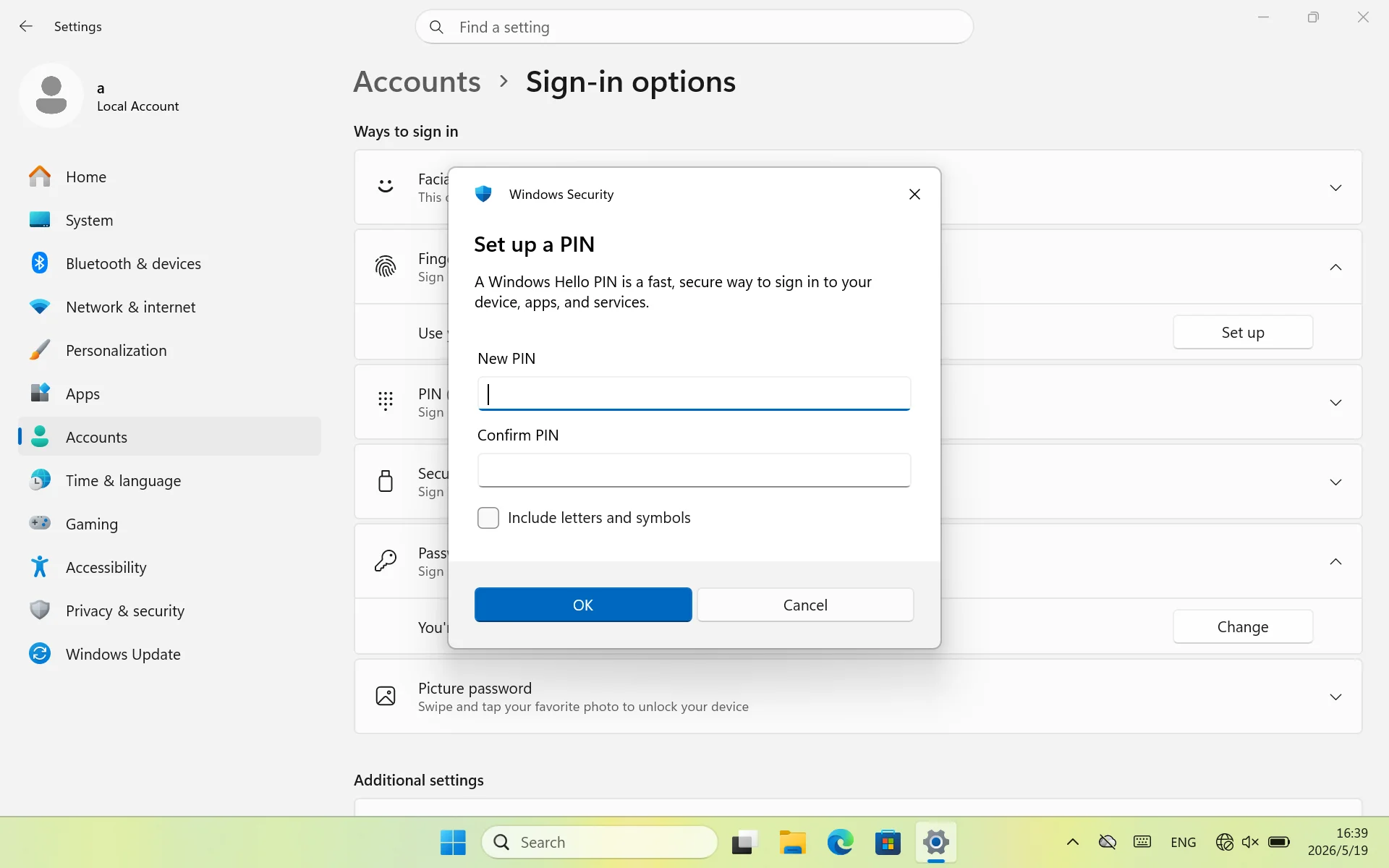Viewport: 1389px width, 868px height.
Task: Click the PIN keypad dots icon
Action: click(x=386, y=401)
